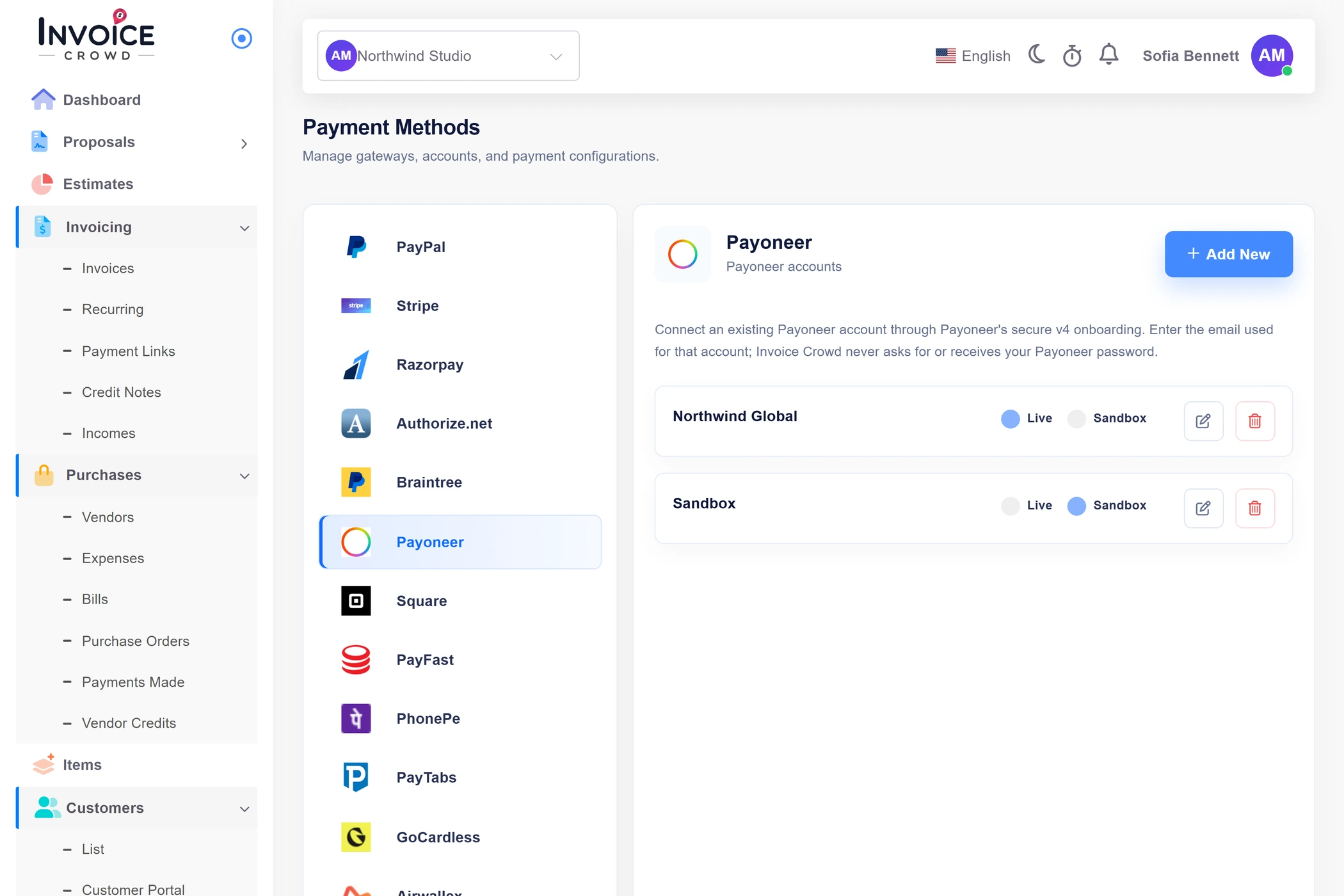The height and width of the screenshot is (896, 1344).
Task: Click the Purchases shopping bag icon
Action: point(44,475)
